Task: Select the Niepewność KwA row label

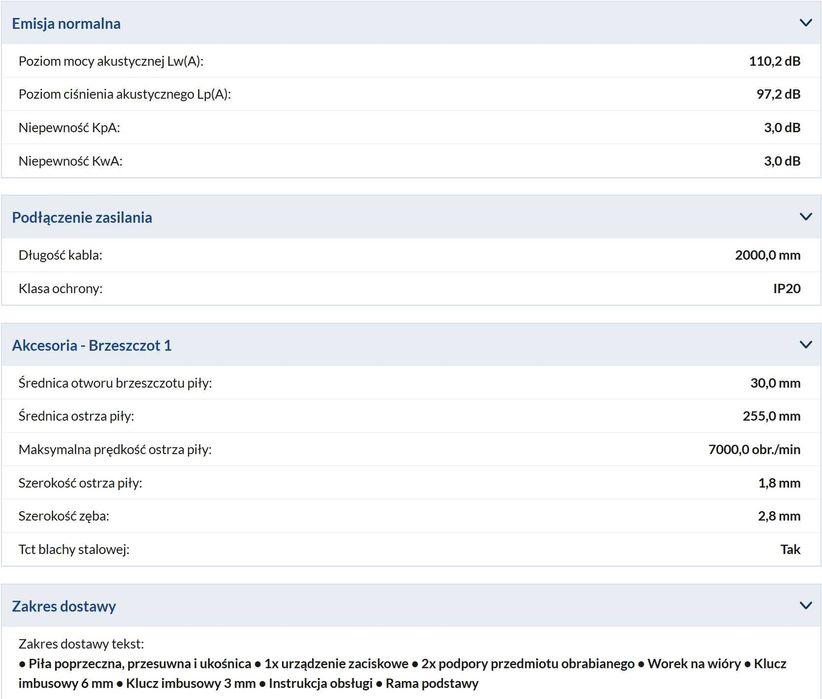Action: click(x=70, y=160)
